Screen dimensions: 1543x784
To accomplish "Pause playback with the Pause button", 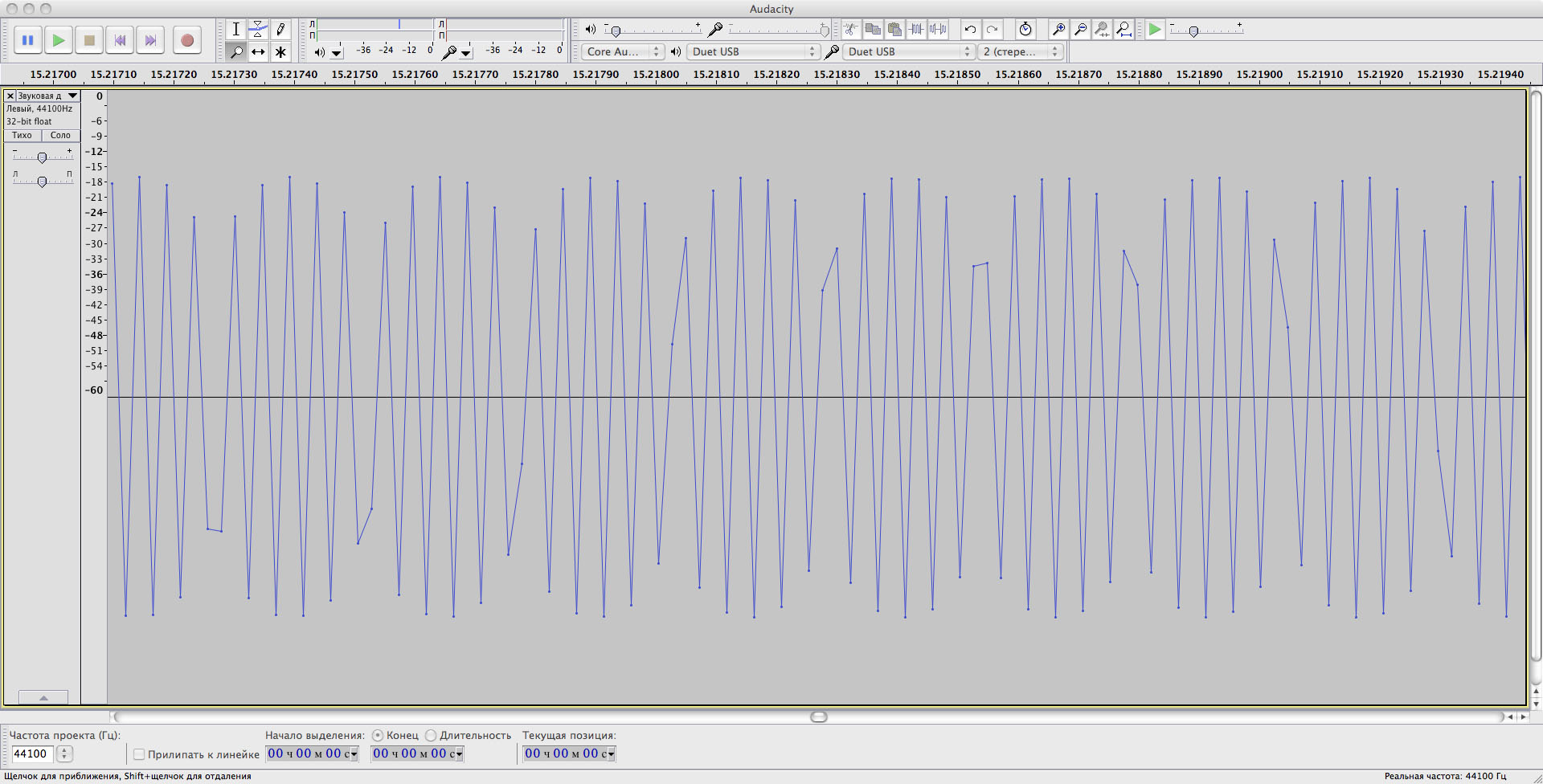I will point(27,40).
